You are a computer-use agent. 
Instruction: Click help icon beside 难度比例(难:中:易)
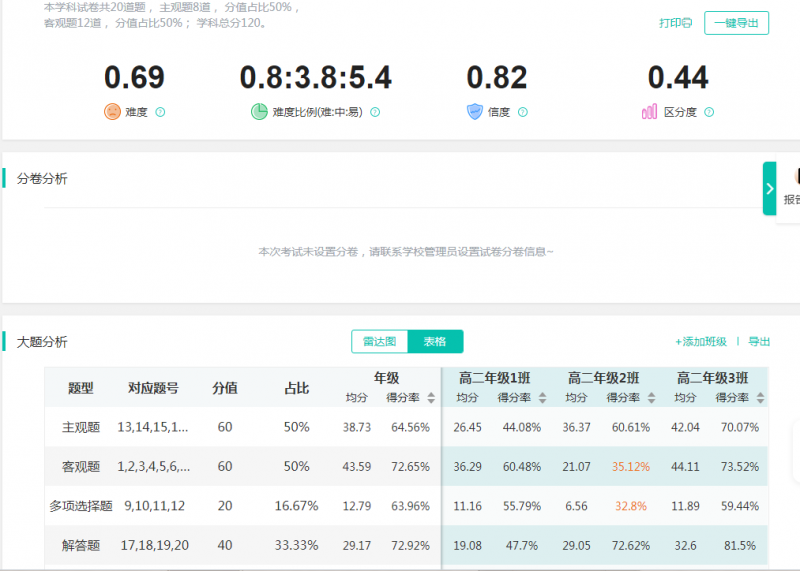coord(375,113)
